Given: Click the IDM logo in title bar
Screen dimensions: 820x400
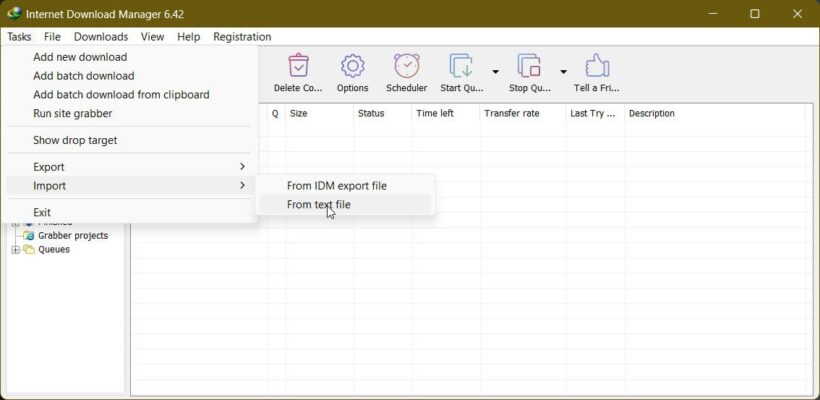Looking at the screenshot, I should 14,14.
